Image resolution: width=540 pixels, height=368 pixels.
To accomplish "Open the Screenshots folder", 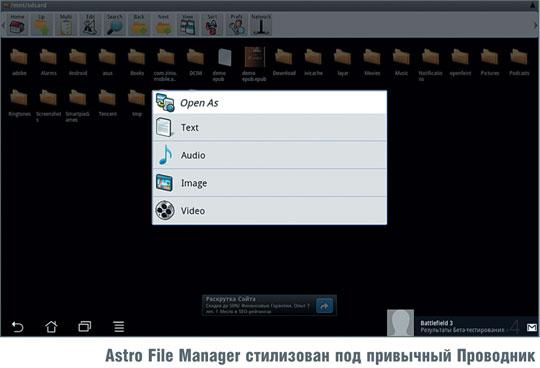I will click(x=48, y=105).
